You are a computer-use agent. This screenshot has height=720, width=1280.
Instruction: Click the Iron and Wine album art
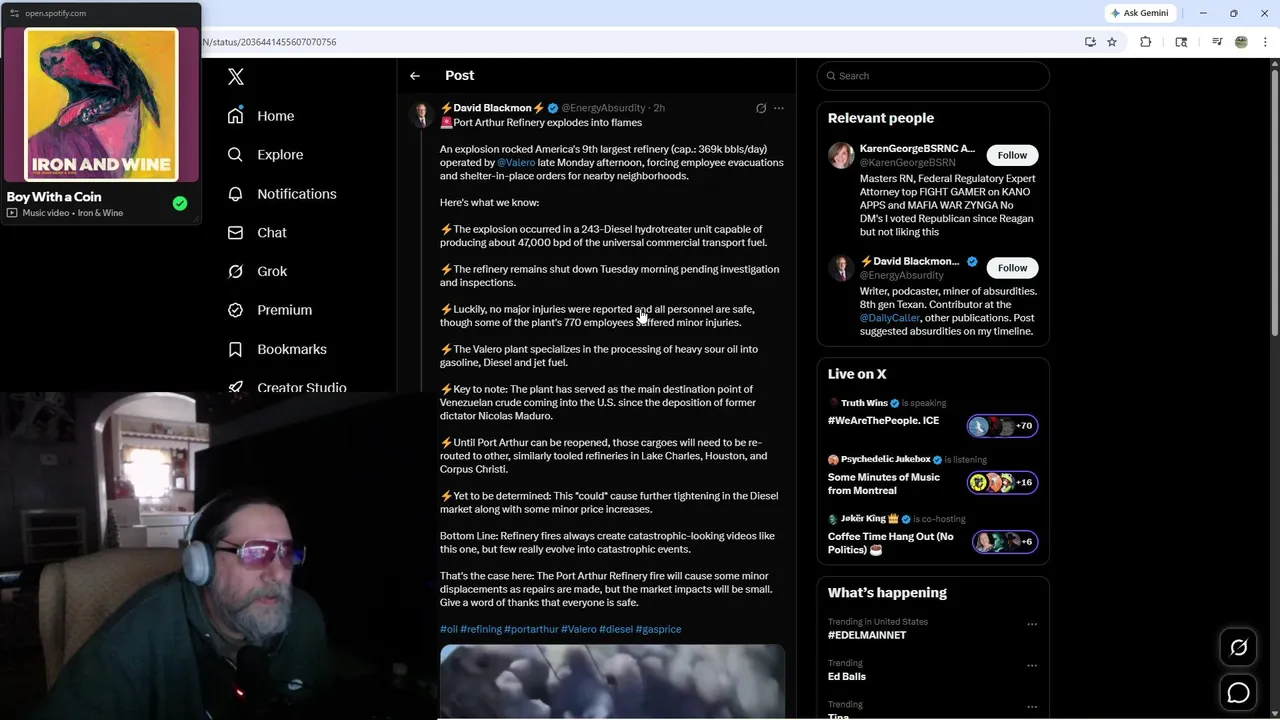(x=101, y=105)
